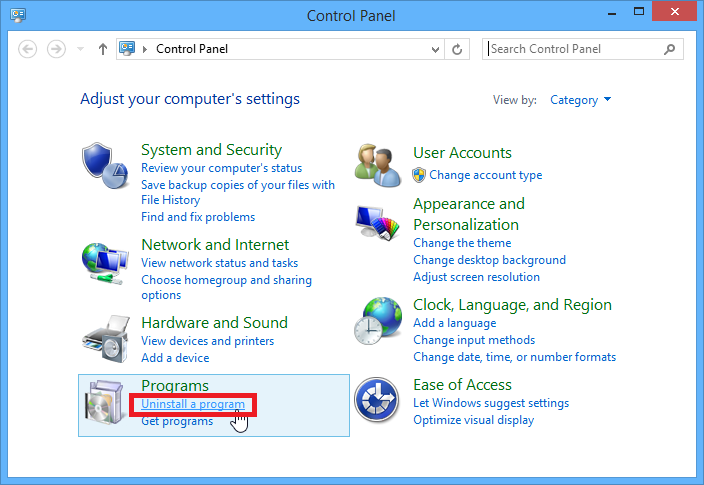The width and height of the screenshot is (704, 485).
Task: Click the Control Panel icon in address bar
Action: [x=127, y=48]
